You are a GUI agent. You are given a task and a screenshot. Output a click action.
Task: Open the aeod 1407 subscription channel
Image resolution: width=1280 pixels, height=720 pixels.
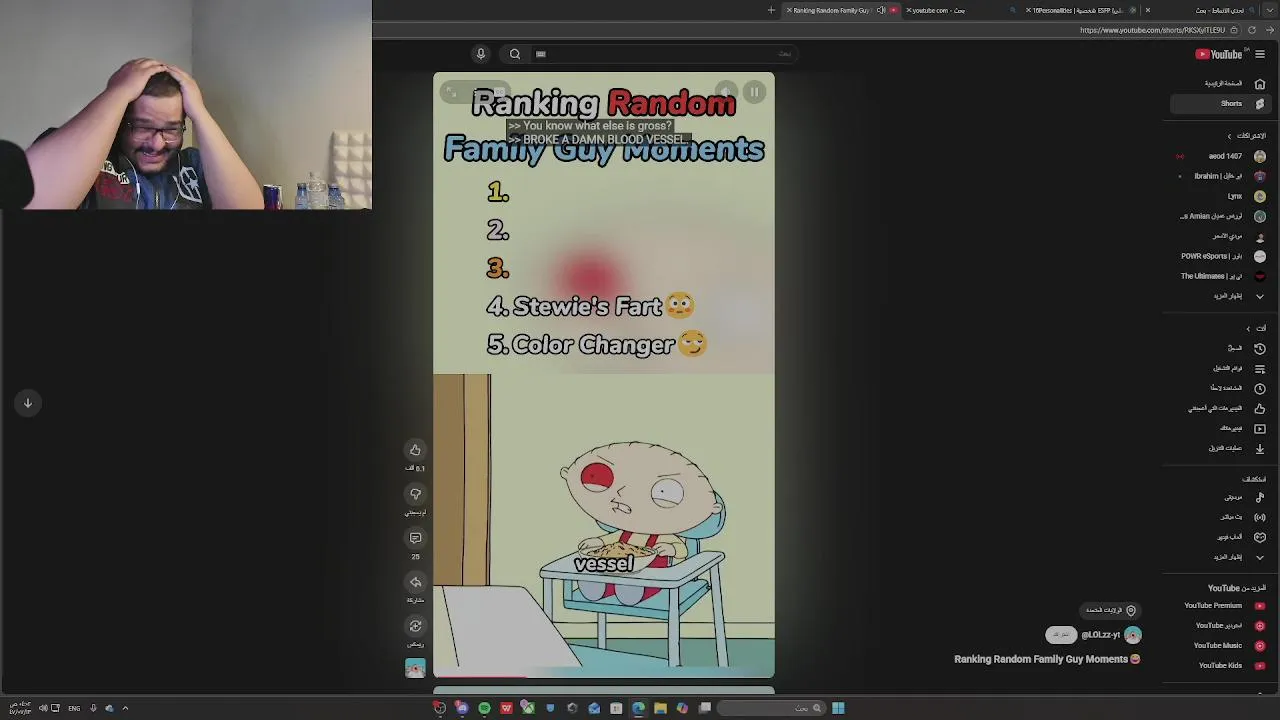click(1222, 156)
